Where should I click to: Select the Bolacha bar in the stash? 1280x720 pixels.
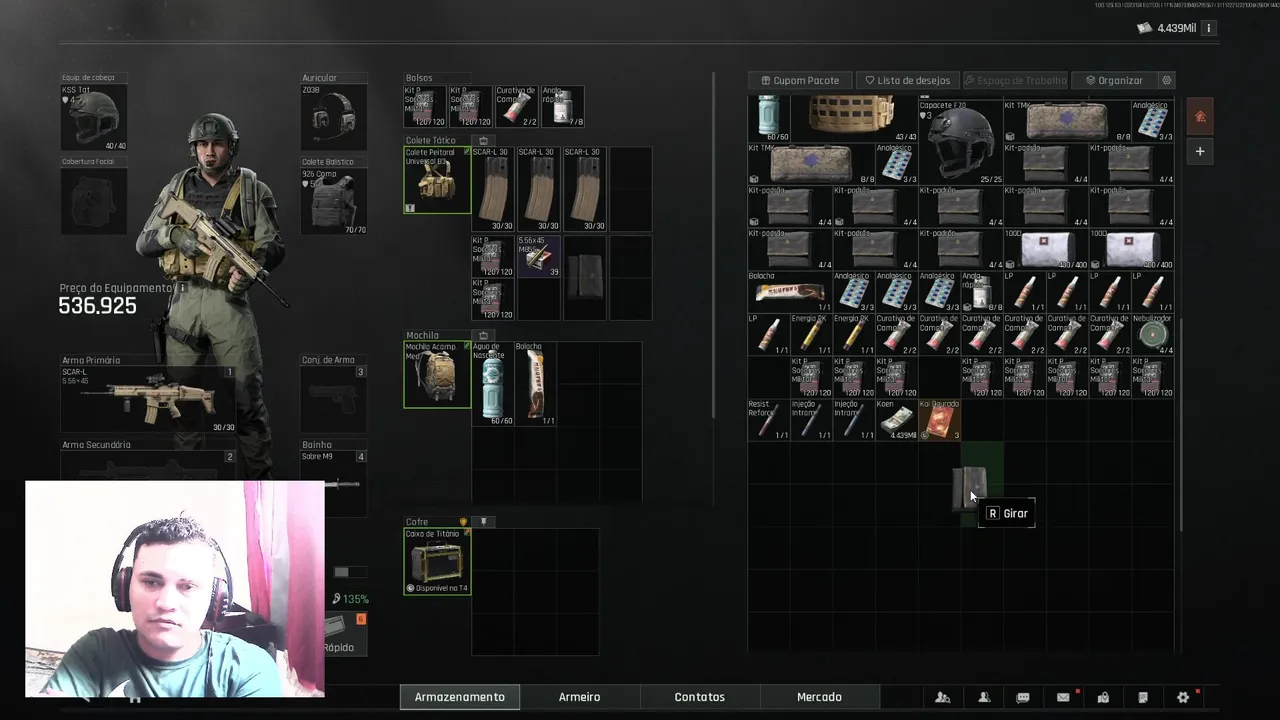789,292
